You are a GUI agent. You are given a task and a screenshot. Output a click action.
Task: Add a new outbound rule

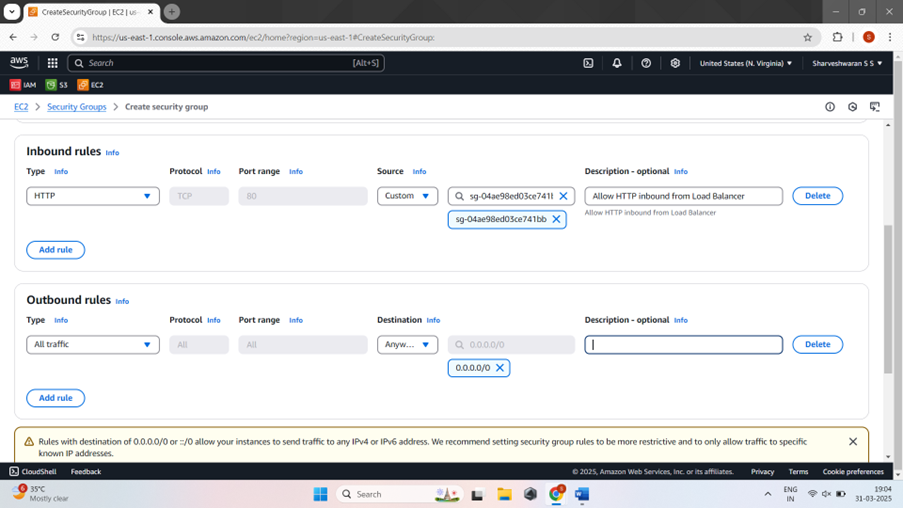coord(55,398)
